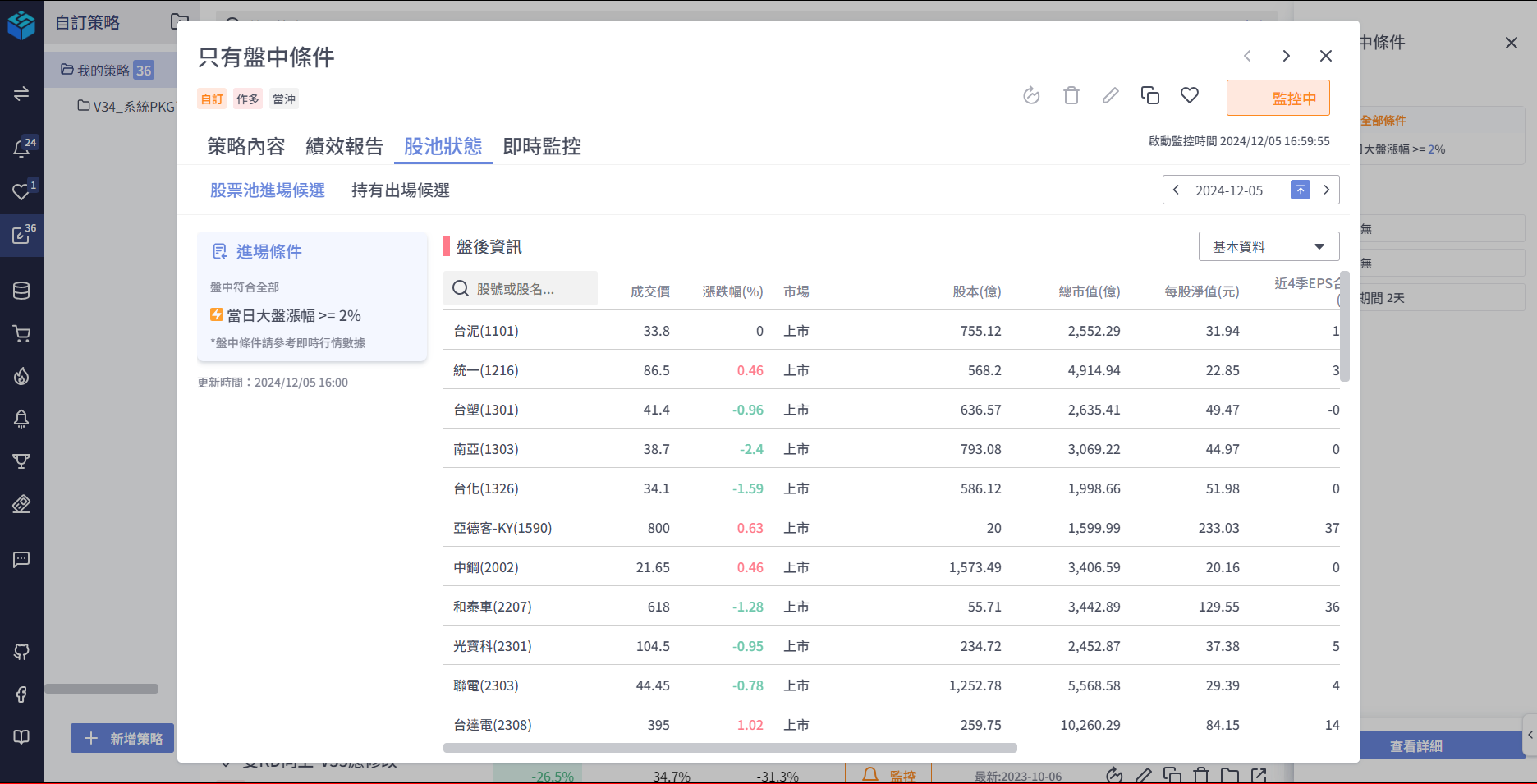Open the notification bell with badge 24
Image resolution: width=1537 pixels, height=784 pixels.
[21, 149]
